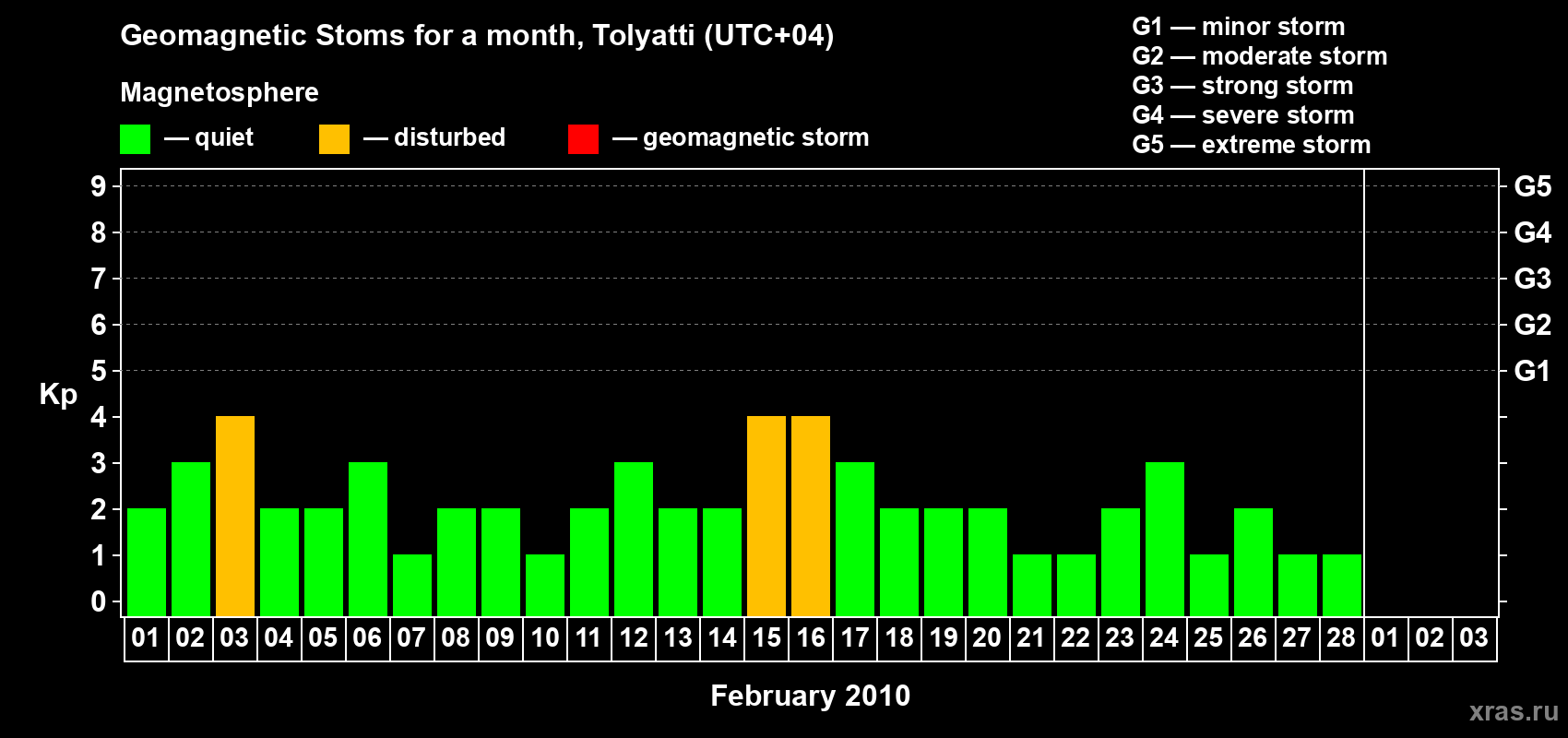This screenshot has height=738, width=1568.
Task: Click next month's date cell 02
Action: (x=1430, y=638)
